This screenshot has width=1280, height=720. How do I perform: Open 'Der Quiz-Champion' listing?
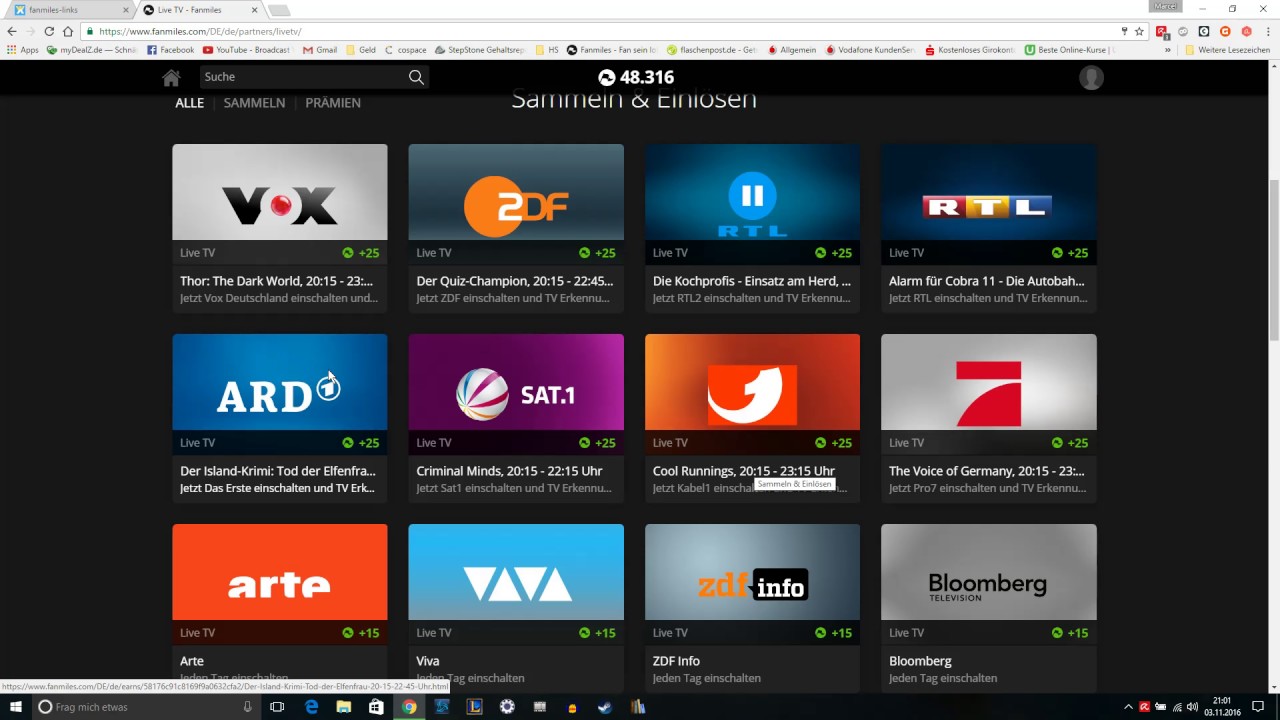pos(515,281)
